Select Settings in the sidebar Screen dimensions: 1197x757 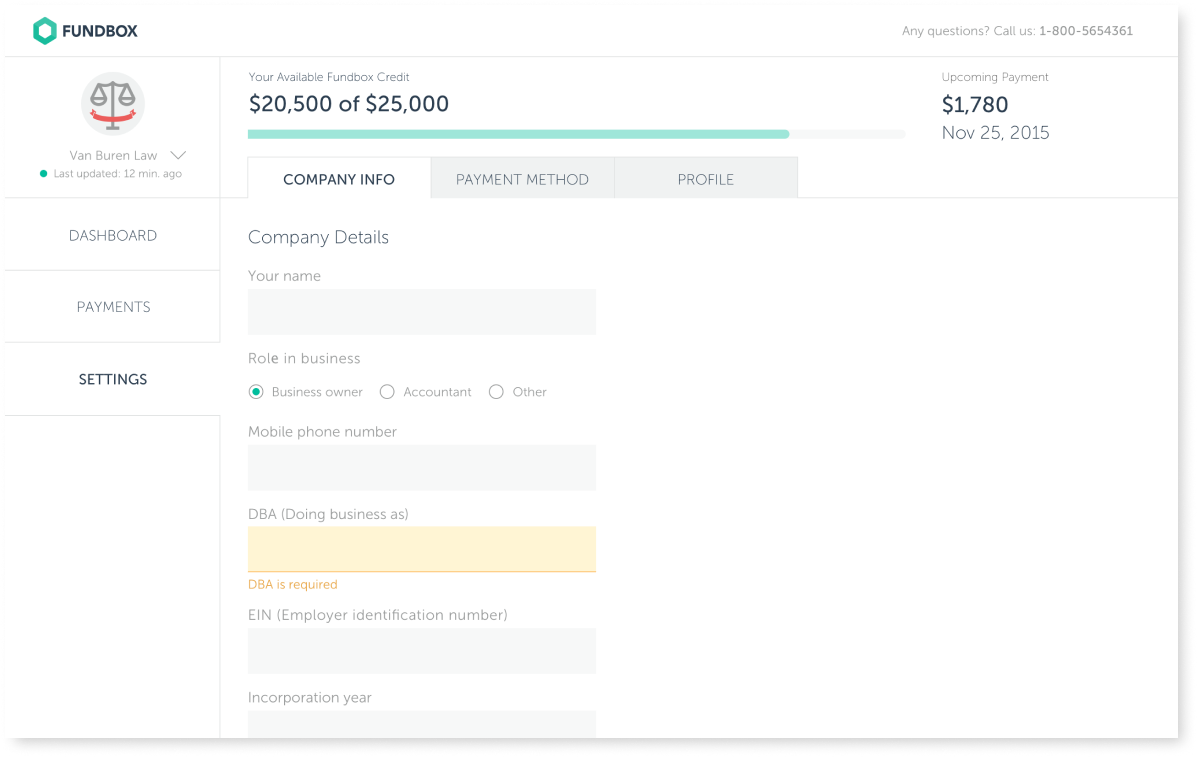click(x=113, y=379)
